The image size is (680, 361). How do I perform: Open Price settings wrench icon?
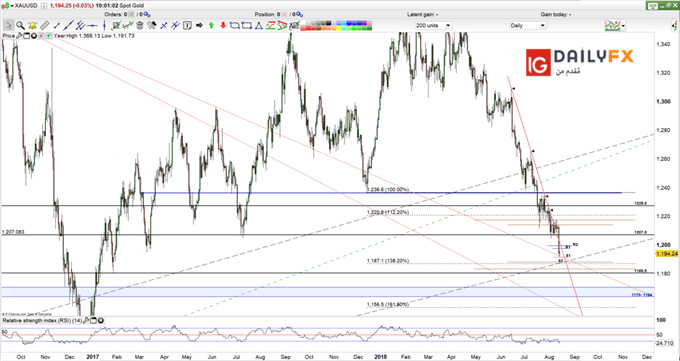click(x=19, y=36)
